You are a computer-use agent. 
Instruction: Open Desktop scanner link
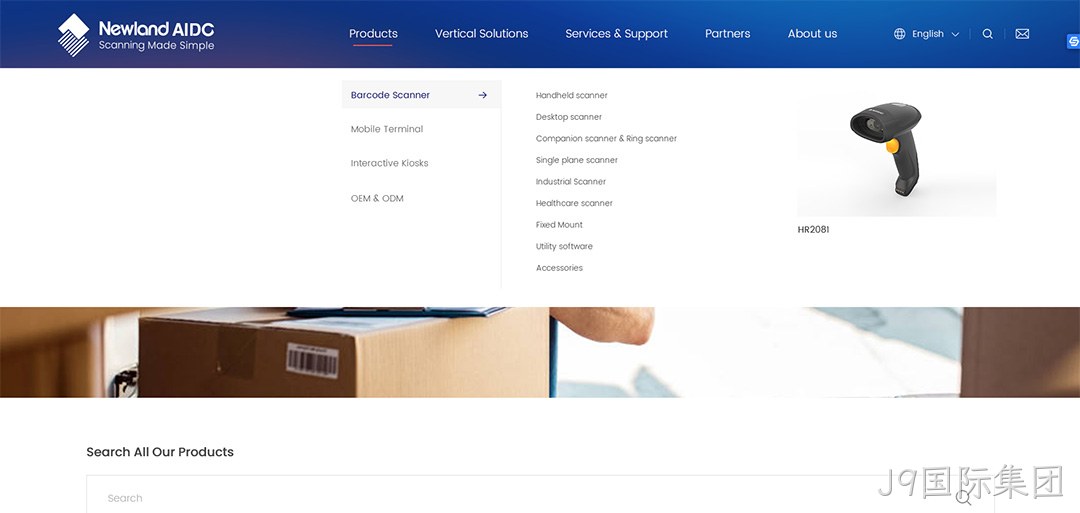pyautogui.click(x=569, y=117)
